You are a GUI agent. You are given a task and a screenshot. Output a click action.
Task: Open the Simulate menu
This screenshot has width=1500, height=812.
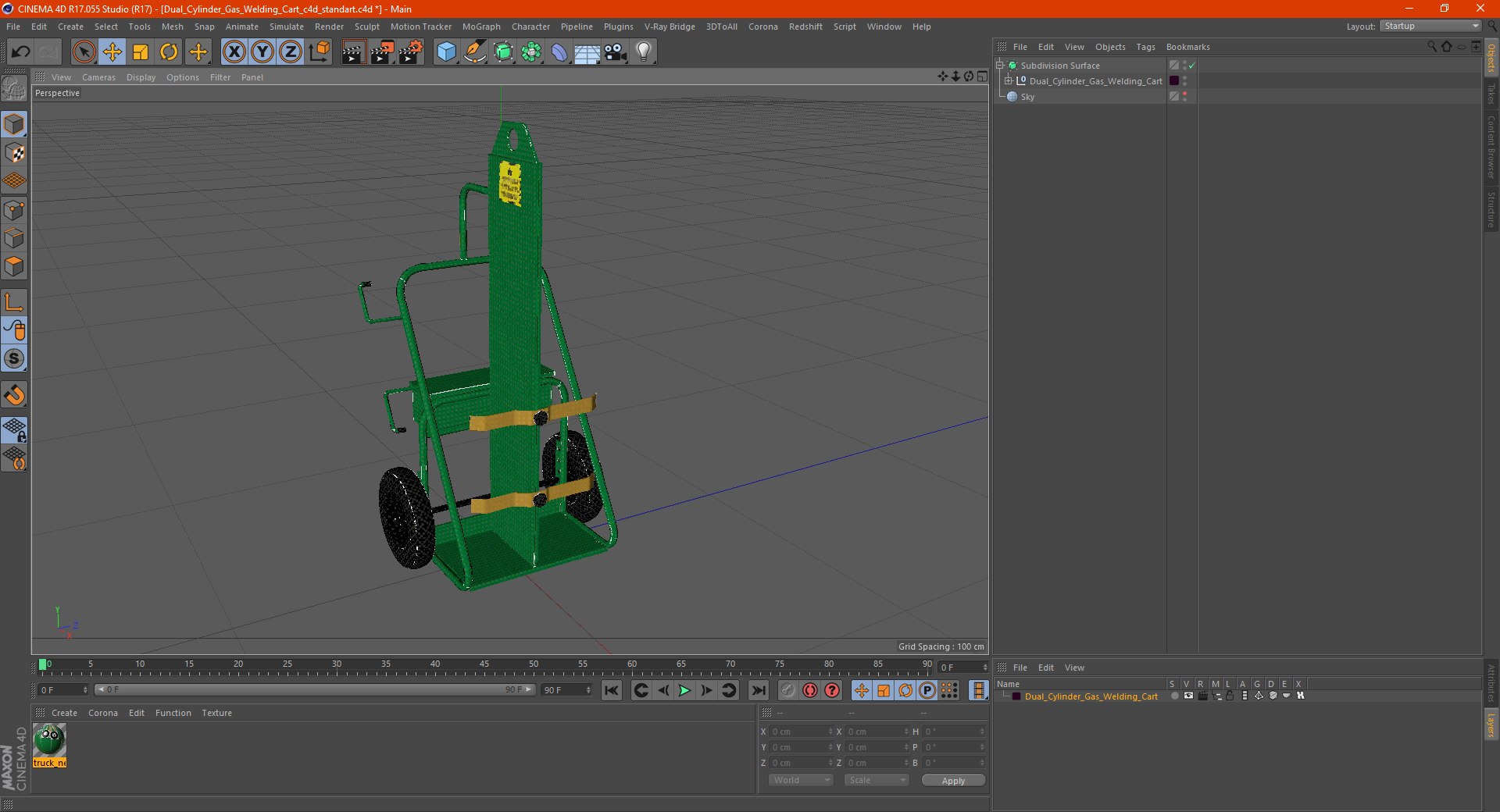pyautogui.click(x=287, y=27)
